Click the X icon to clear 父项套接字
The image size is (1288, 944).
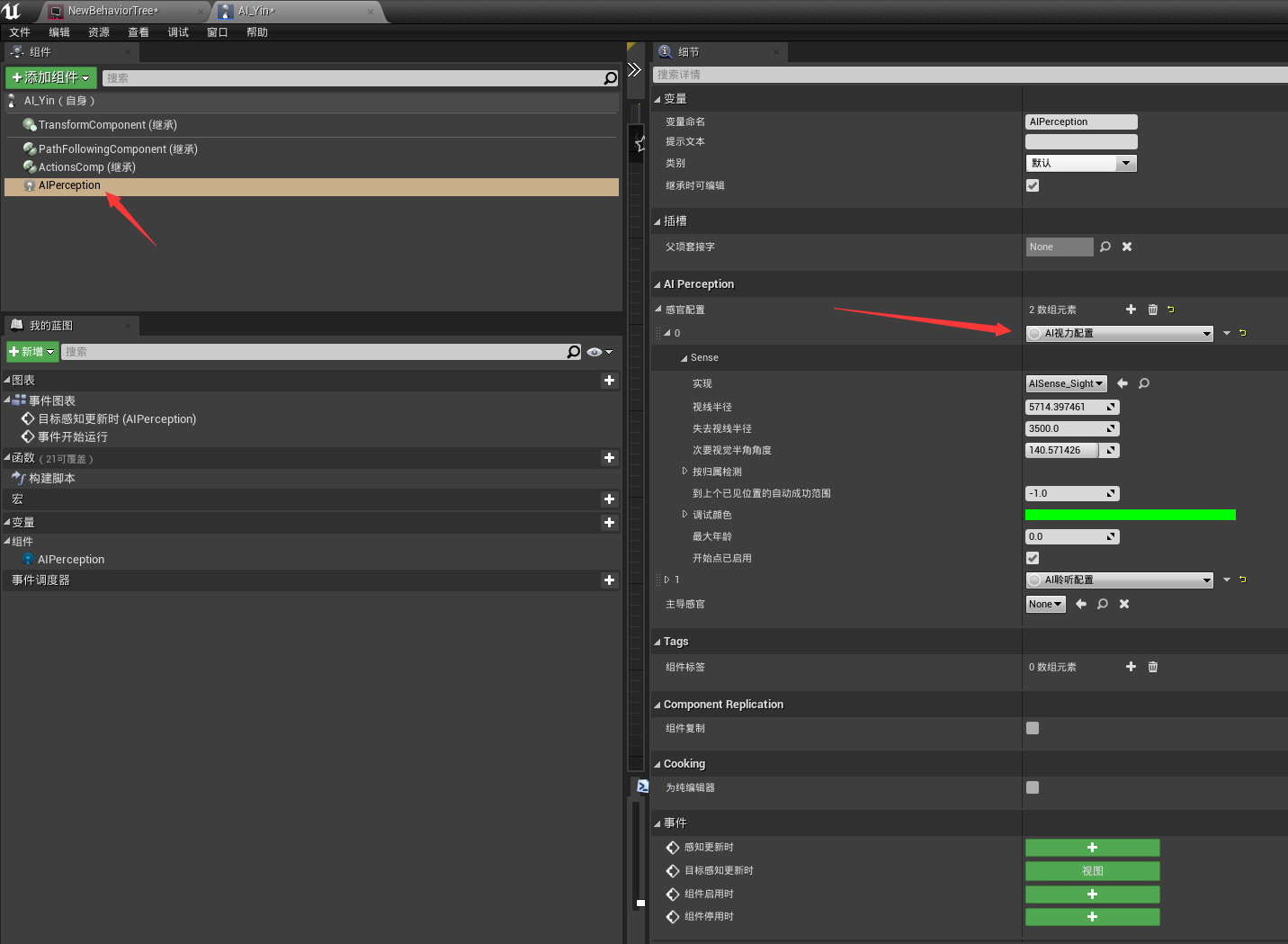1127,247
